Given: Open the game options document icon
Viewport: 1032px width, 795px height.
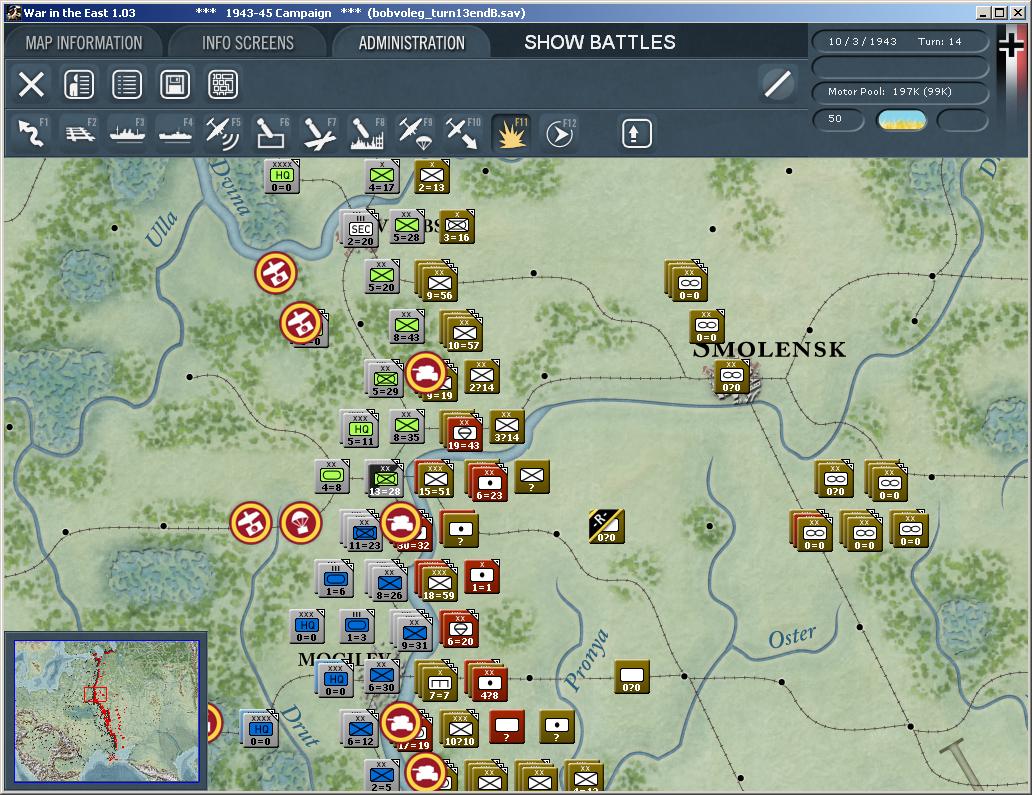Looking at the screenshot, I should point(79,85).
